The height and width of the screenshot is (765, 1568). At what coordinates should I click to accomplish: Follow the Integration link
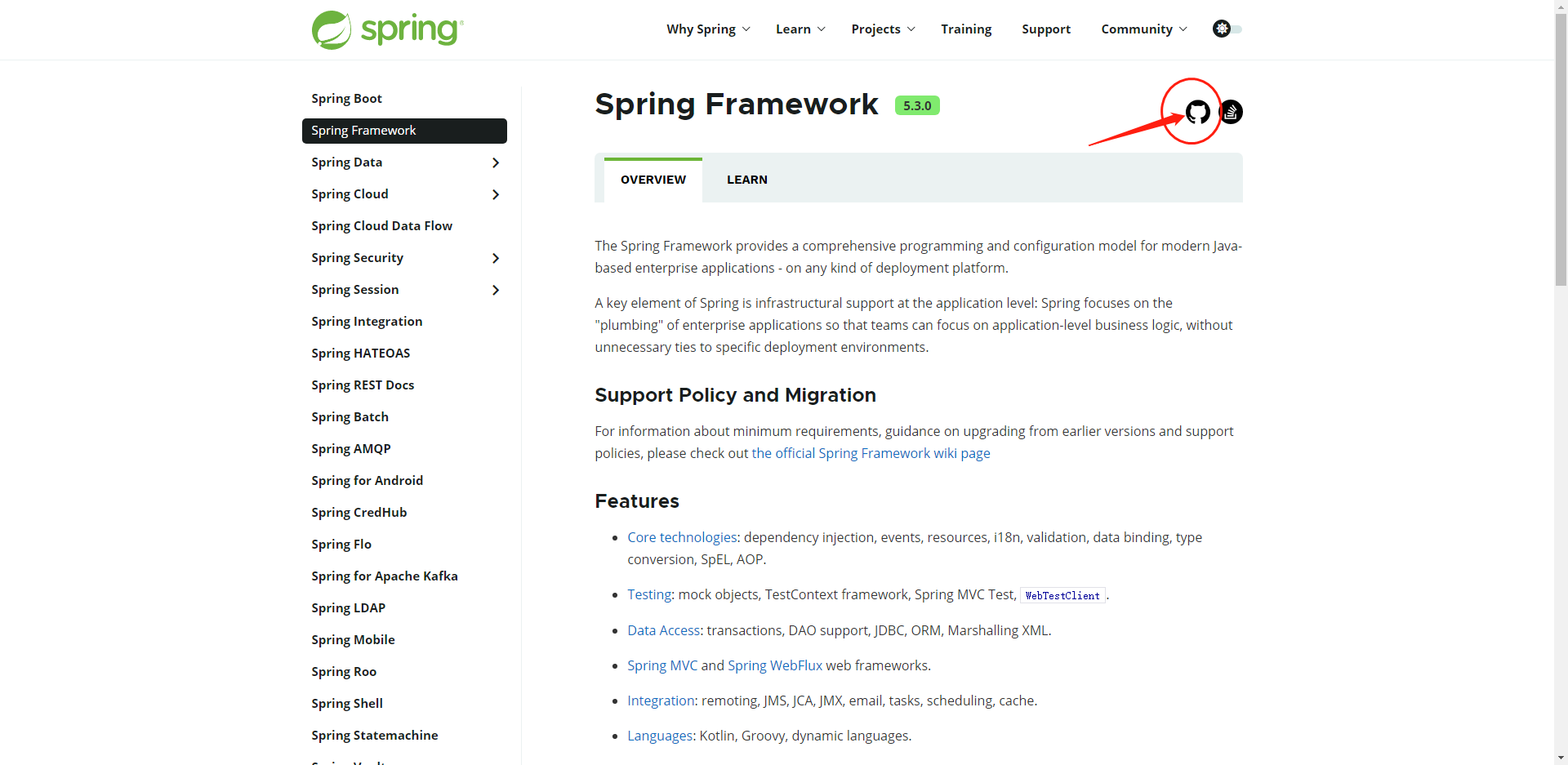coord(661,701)
